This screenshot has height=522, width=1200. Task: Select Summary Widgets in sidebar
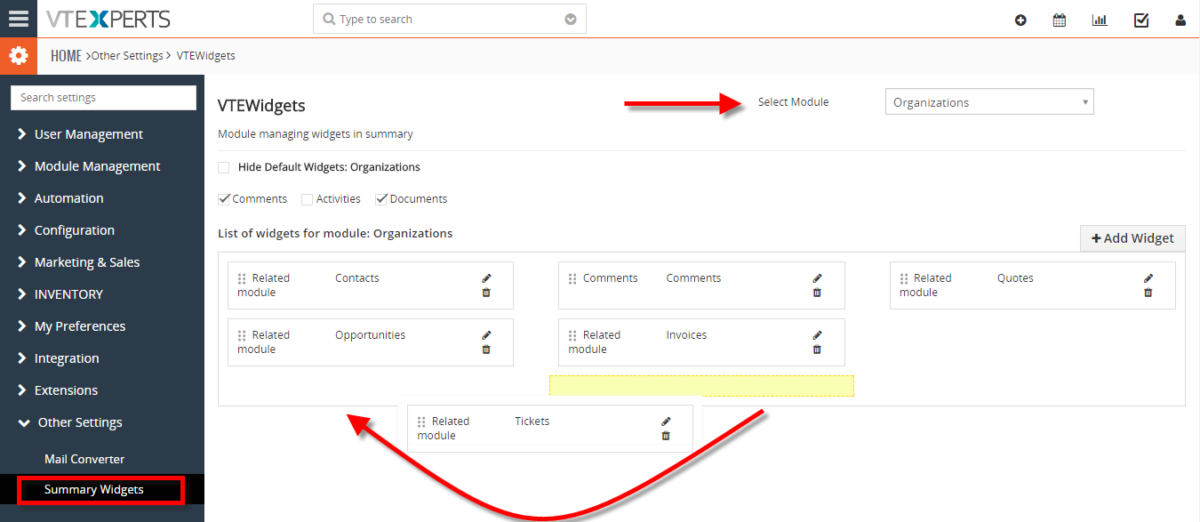tap(94, 489)
